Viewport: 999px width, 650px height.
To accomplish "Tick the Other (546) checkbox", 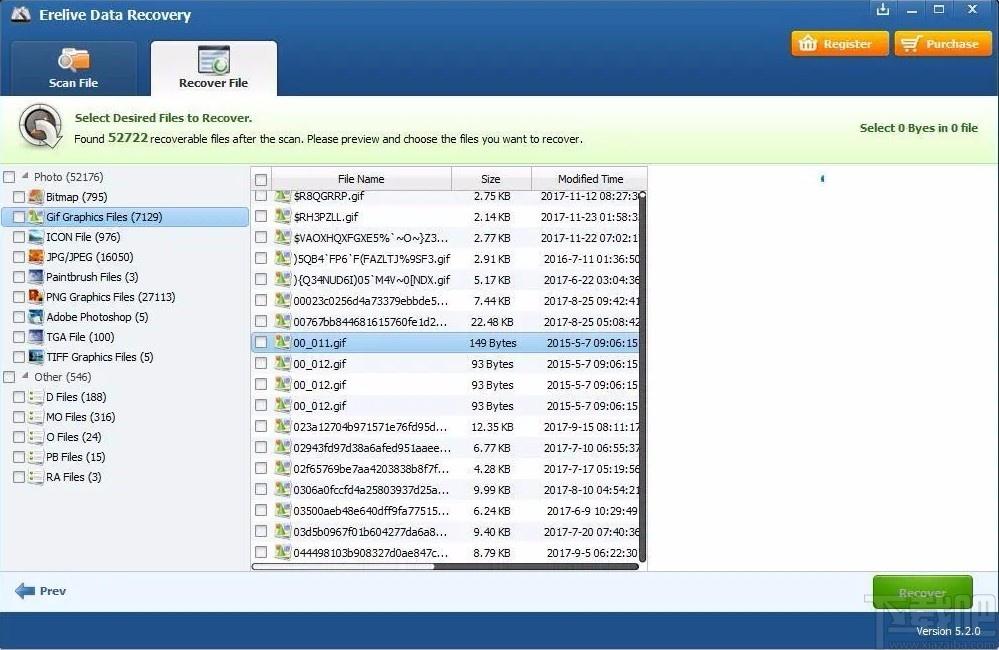I will tap(10, 377).
